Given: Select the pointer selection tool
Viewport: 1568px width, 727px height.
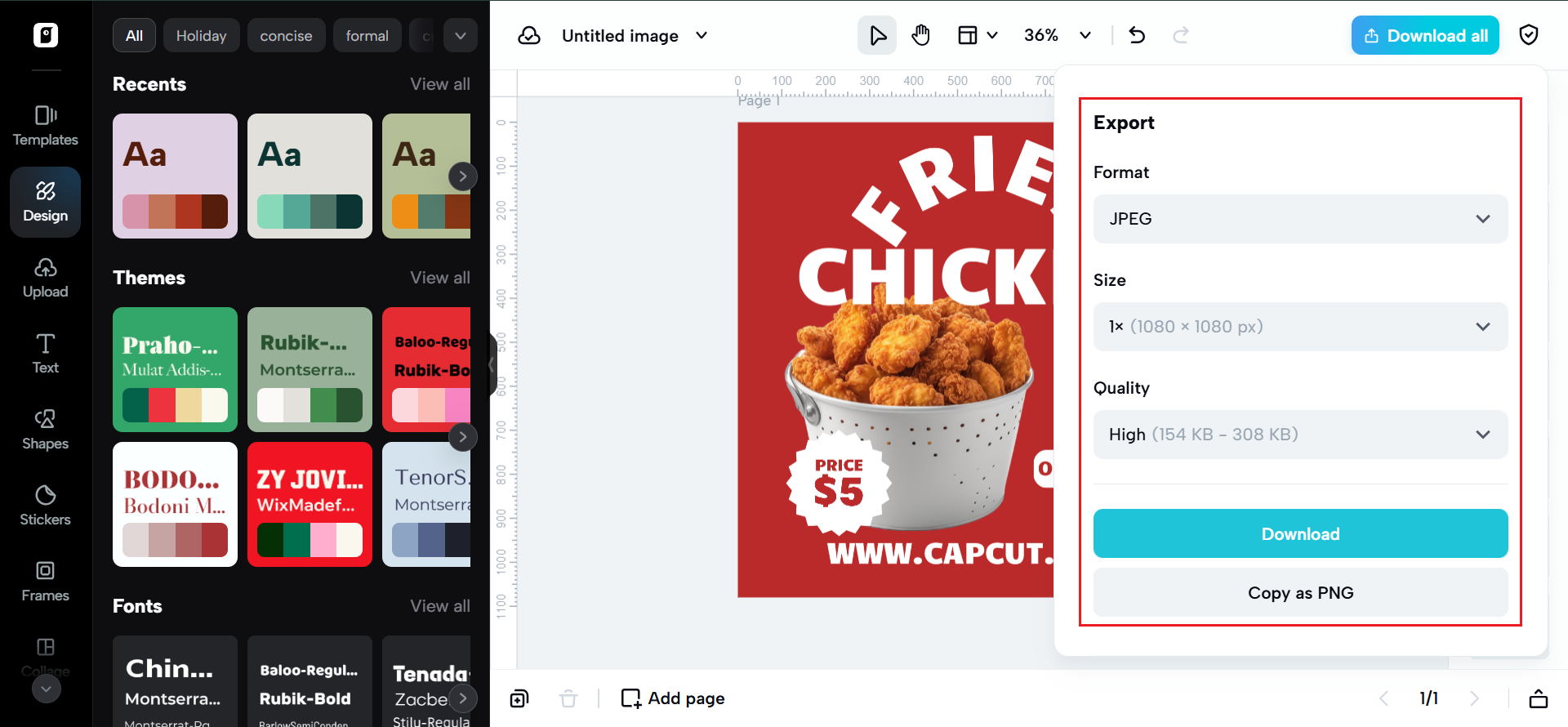Looking at the screenshot, I should click(x=877, y=35).
